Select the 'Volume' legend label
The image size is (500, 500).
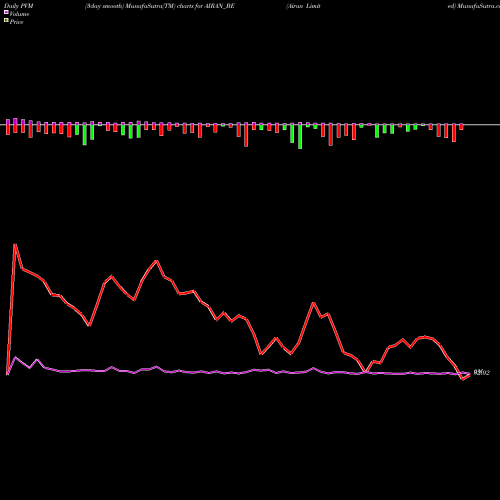(19, 14)
